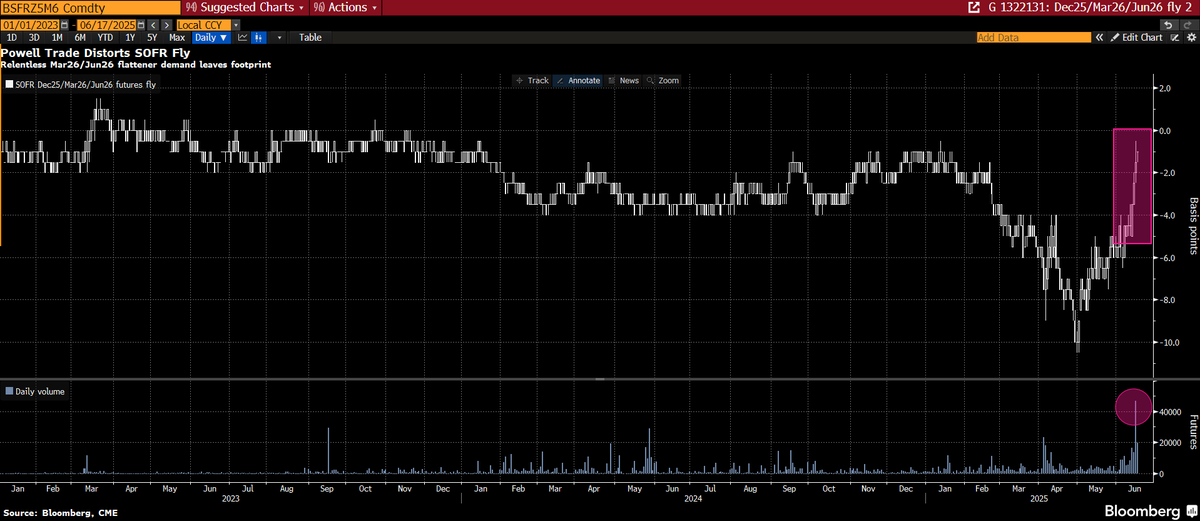The height and width of the screenshot is (521, 1200).
Task: Select the YTD range tab
Action: click(x=105, y=37)
